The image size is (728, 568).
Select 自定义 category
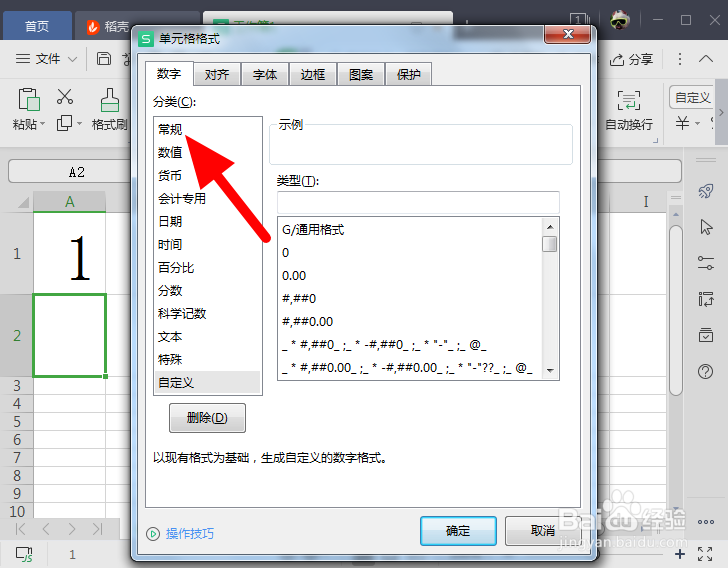tap(207, 383)
